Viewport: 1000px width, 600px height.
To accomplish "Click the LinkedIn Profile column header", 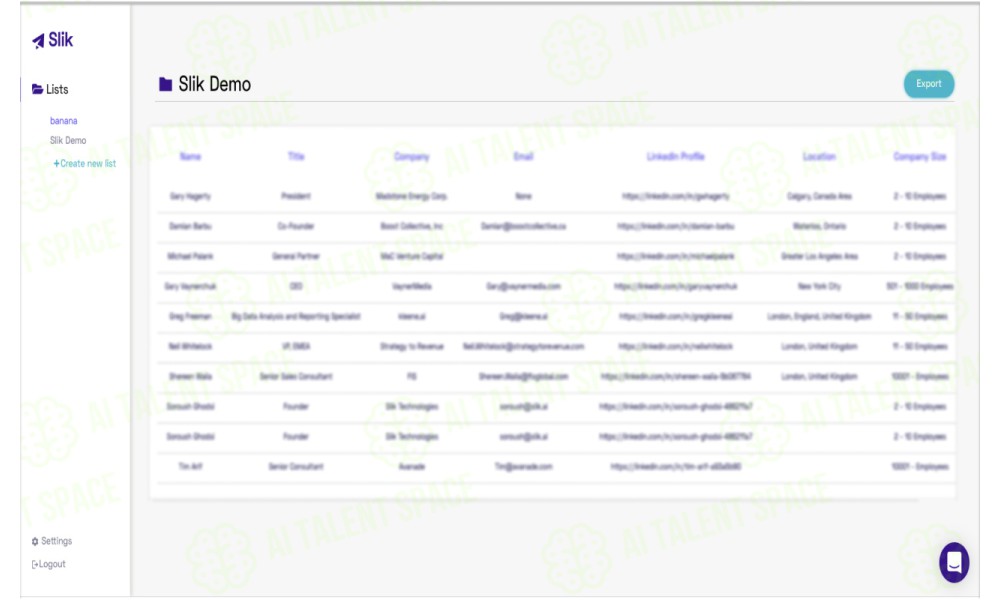I will tap(675, 156).
